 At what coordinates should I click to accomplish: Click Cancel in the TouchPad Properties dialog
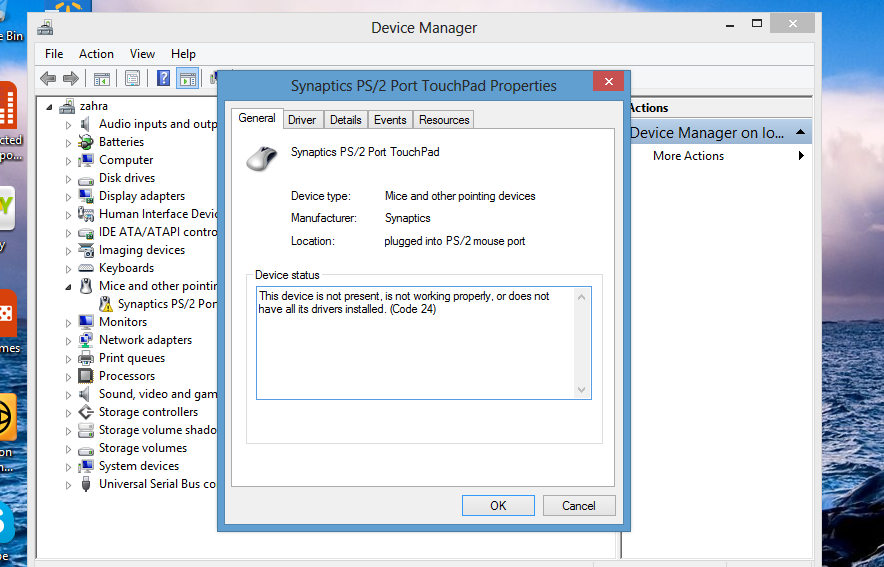tap(578, 505)
